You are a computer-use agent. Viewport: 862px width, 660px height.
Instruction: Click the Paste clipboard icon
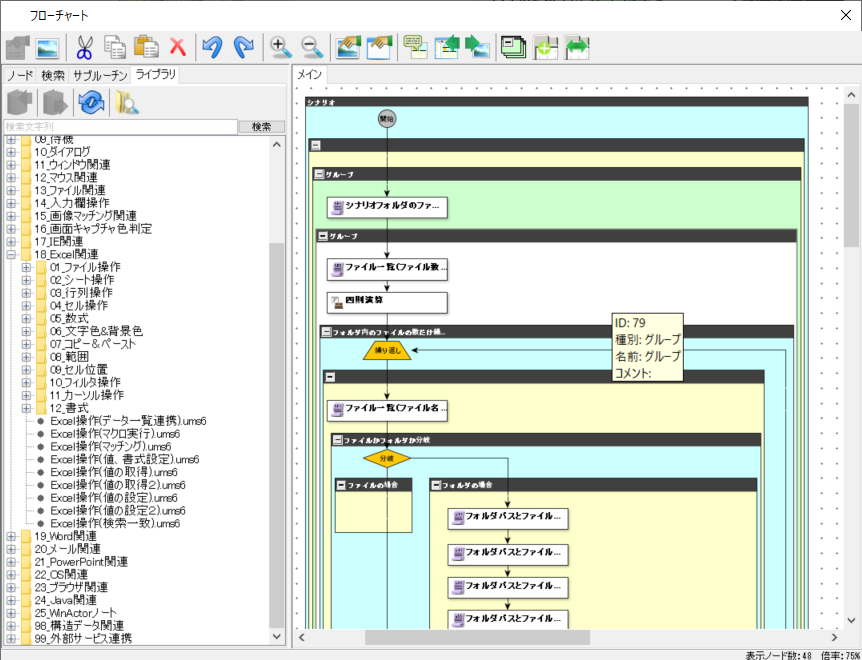147,47
